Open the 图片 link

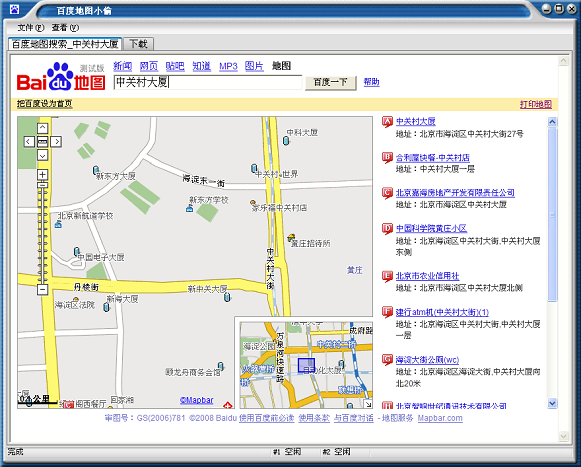pos(254,66)
